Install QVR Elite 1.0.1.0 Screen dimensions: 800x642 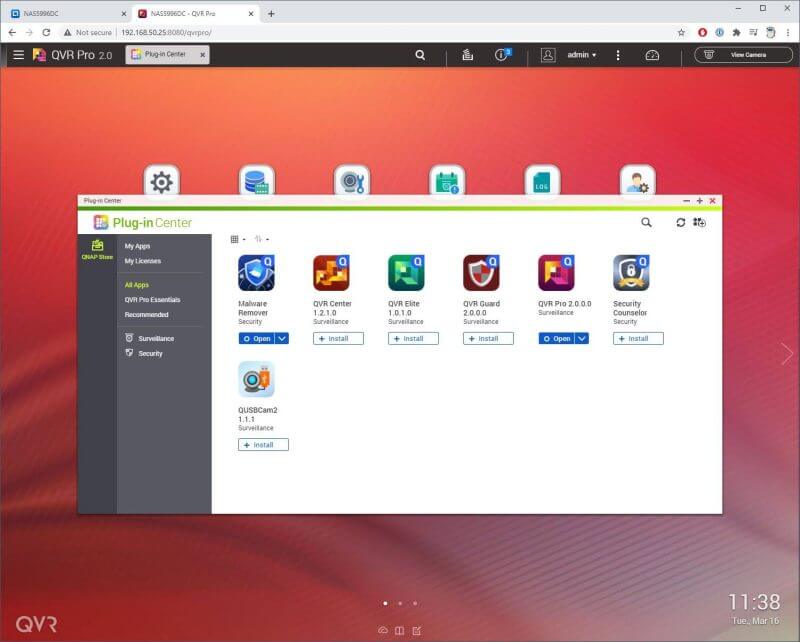click(413, 338)
